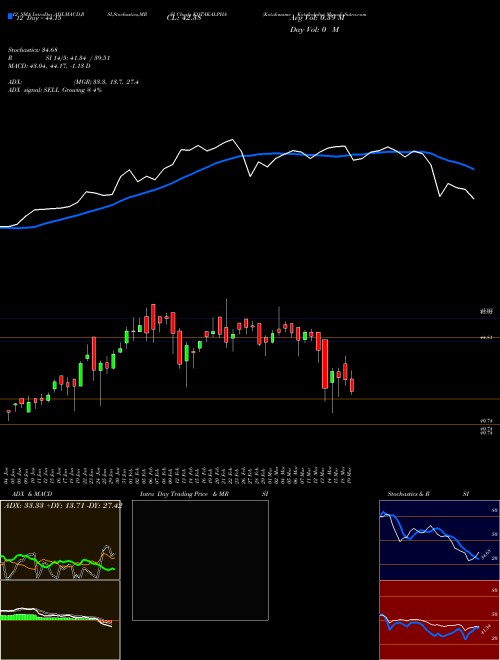
Task: Click the 'Stochastics & R' panel title
Action: pos(409,494)
